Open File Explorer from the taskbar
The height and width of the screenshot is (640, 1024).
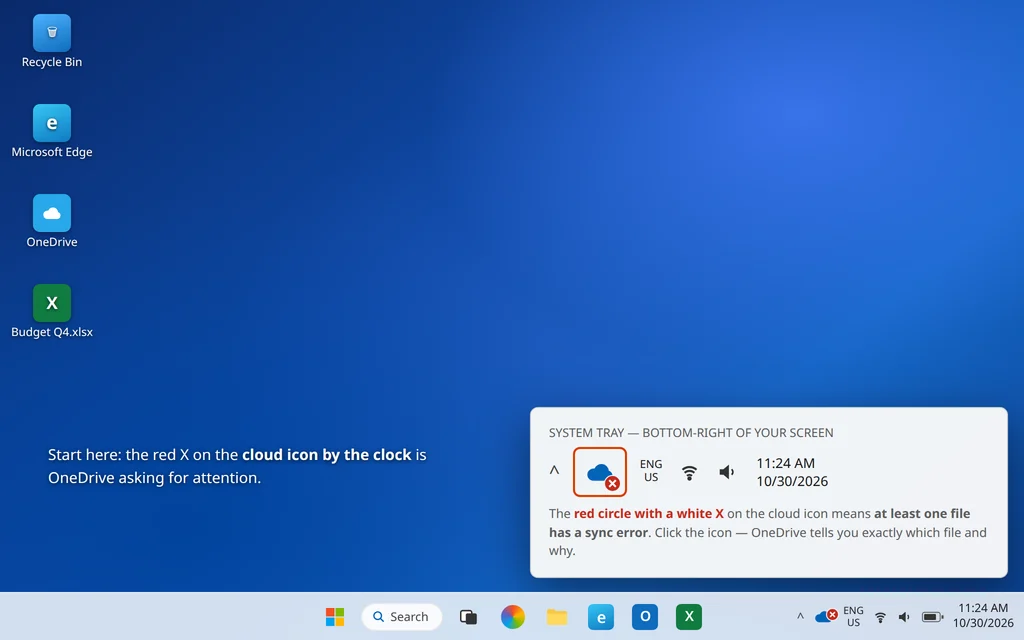pos(556,616)
